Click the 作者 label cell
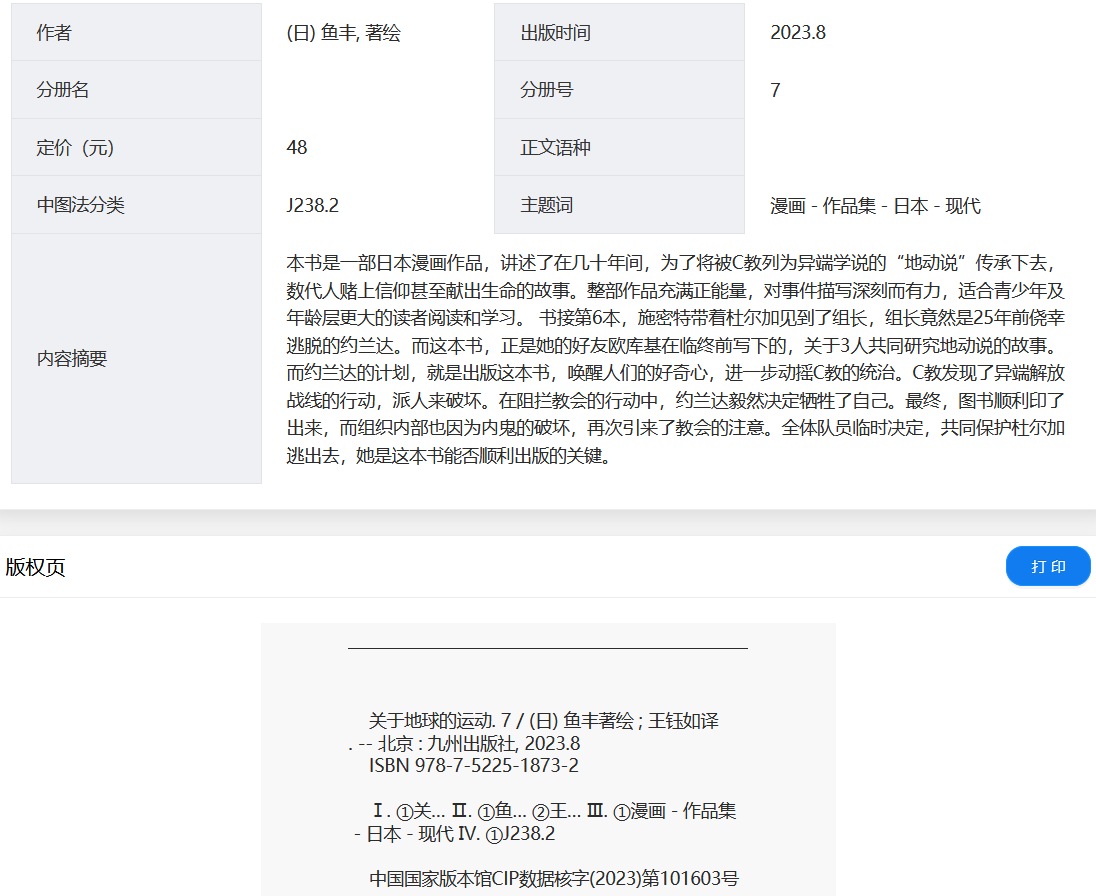The width and height of the screenshot is (1096, 896). click(136, 32)
